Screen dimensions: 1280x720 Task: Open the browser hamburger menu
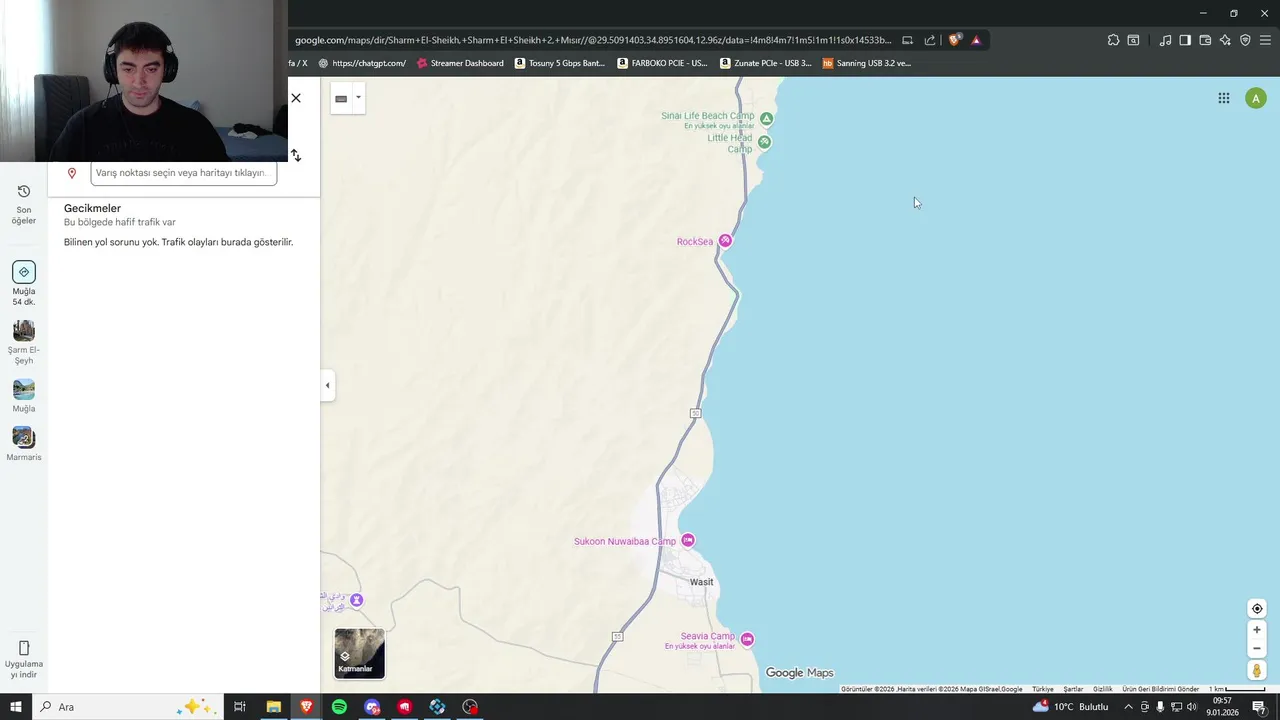click(1265, 40)
